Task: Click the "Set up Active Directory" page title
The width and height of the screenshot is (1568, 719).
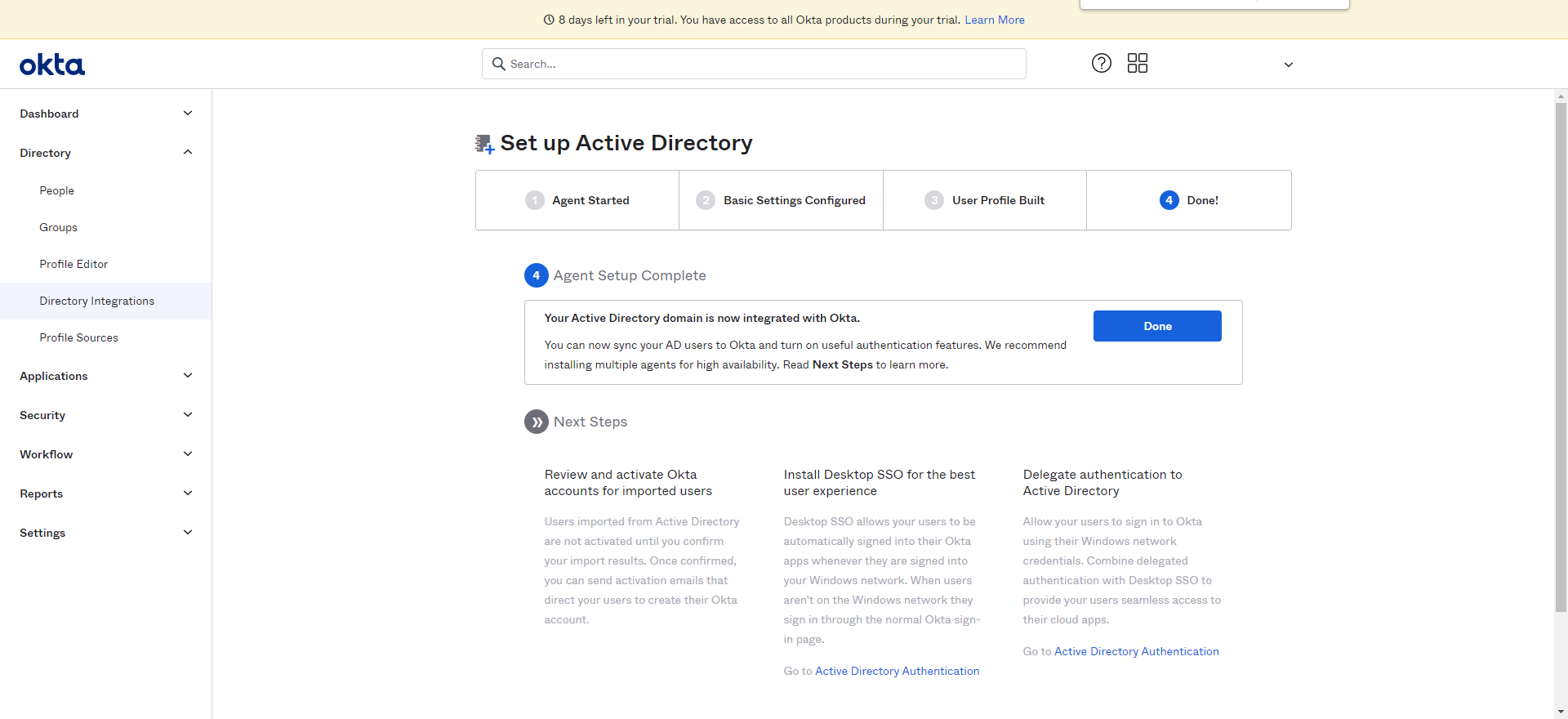Action: click(x=626, y=143)
